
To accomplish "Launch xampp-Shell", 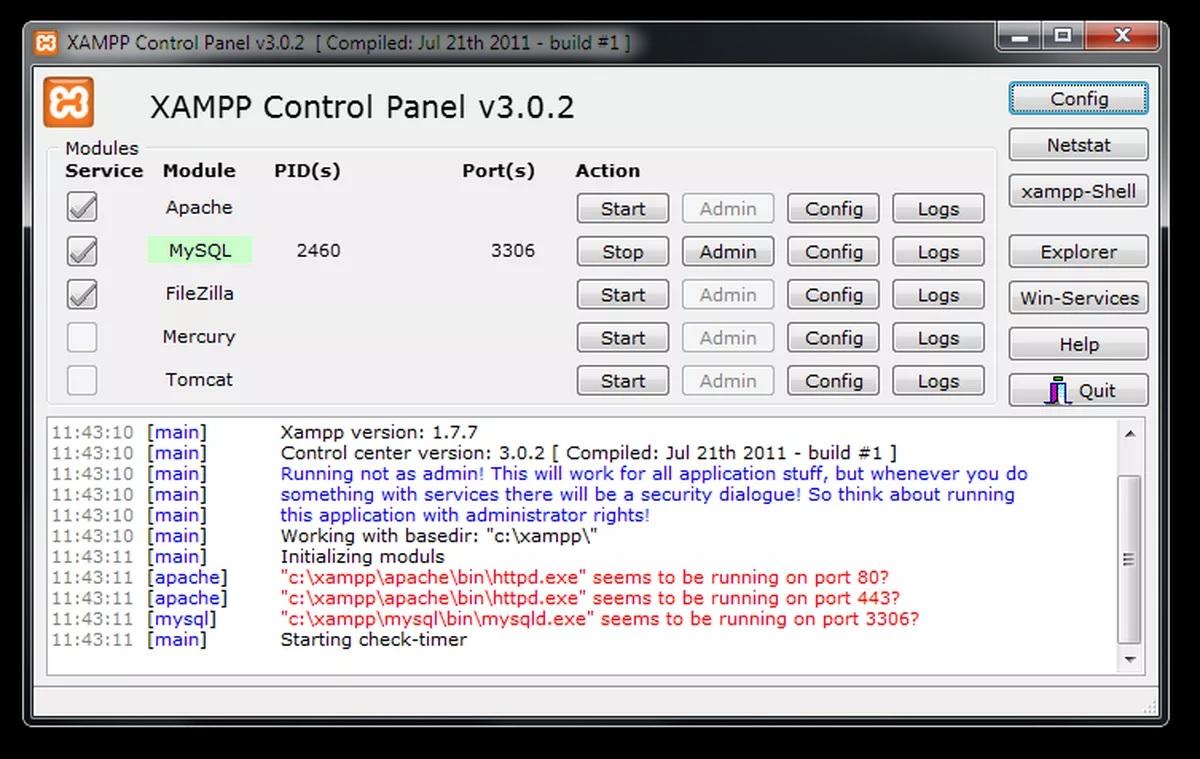I will click(x=1079, y=191).
